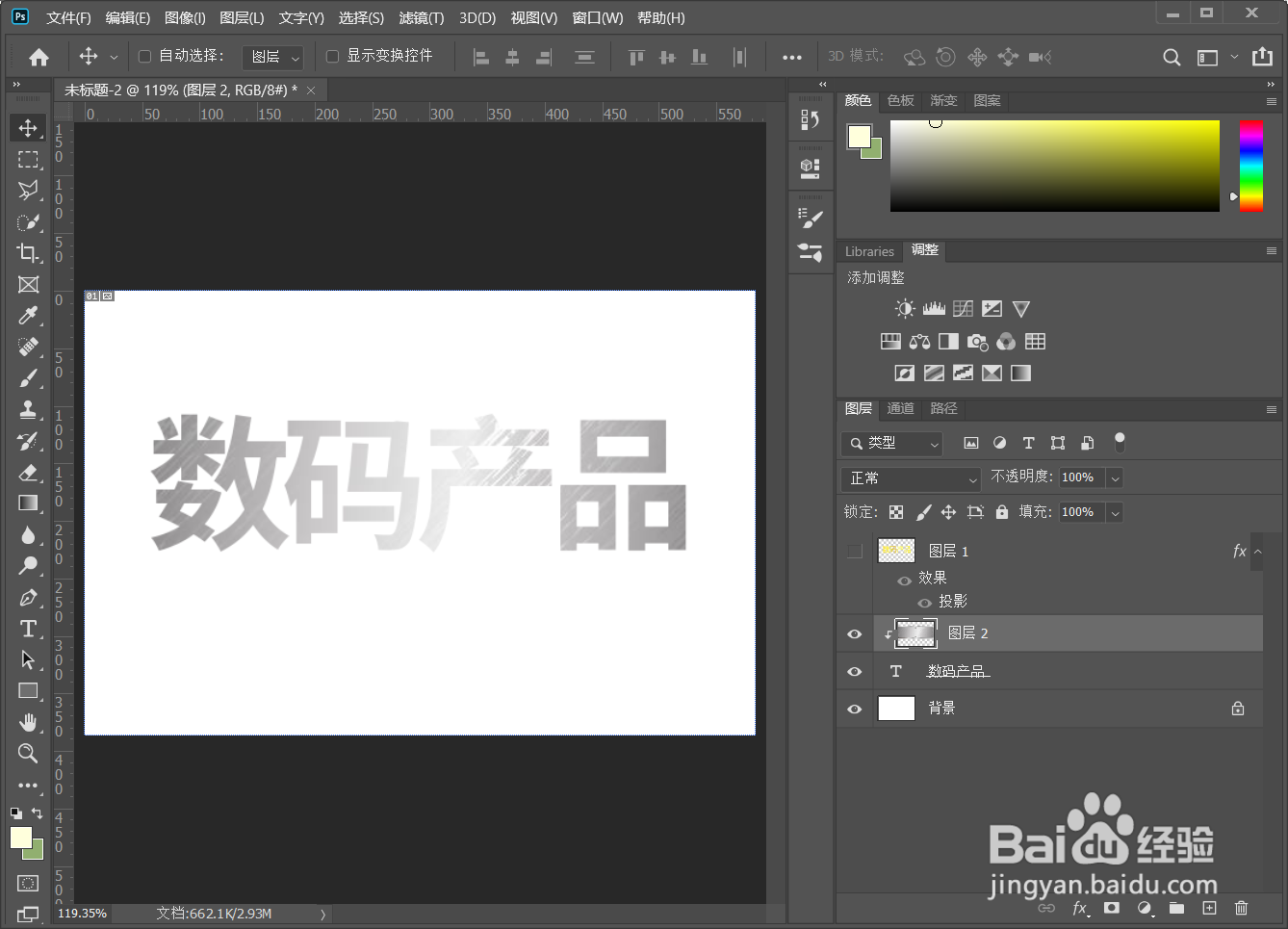1288x929 pixels.
Task: Click the Create new layer icon
Action: click(1208, 908)
